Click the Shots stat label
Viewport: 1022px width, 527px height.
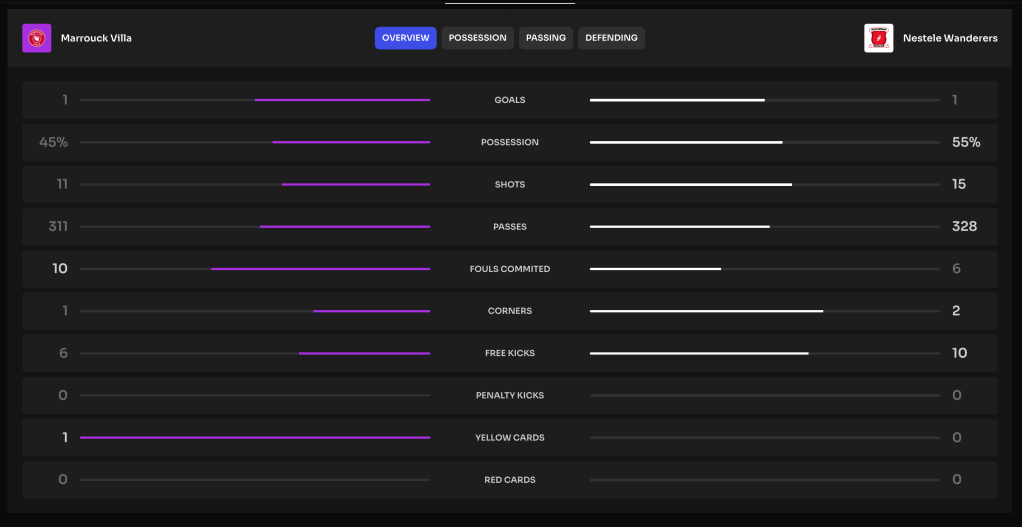(510, 185)
